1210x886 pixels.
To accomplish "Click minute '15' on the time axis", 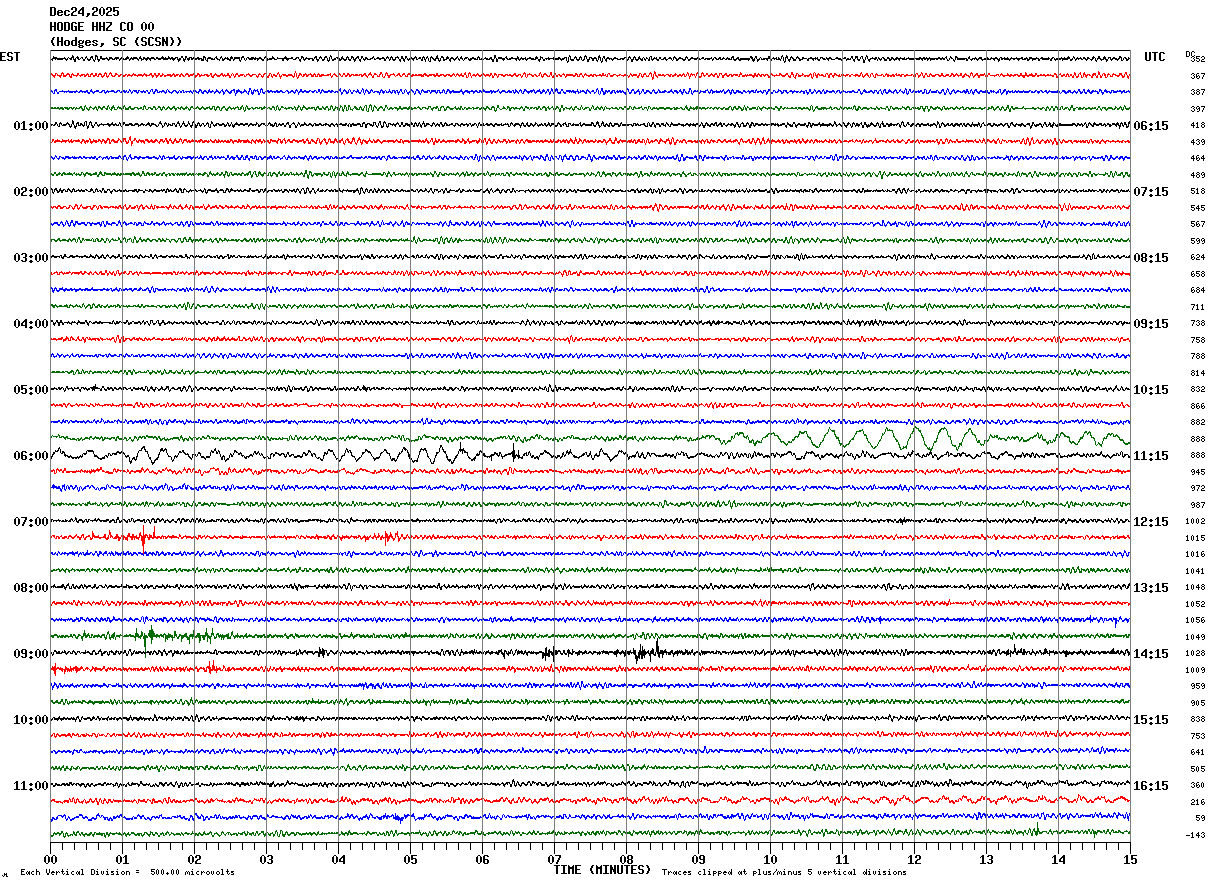I will [1130, 859].
